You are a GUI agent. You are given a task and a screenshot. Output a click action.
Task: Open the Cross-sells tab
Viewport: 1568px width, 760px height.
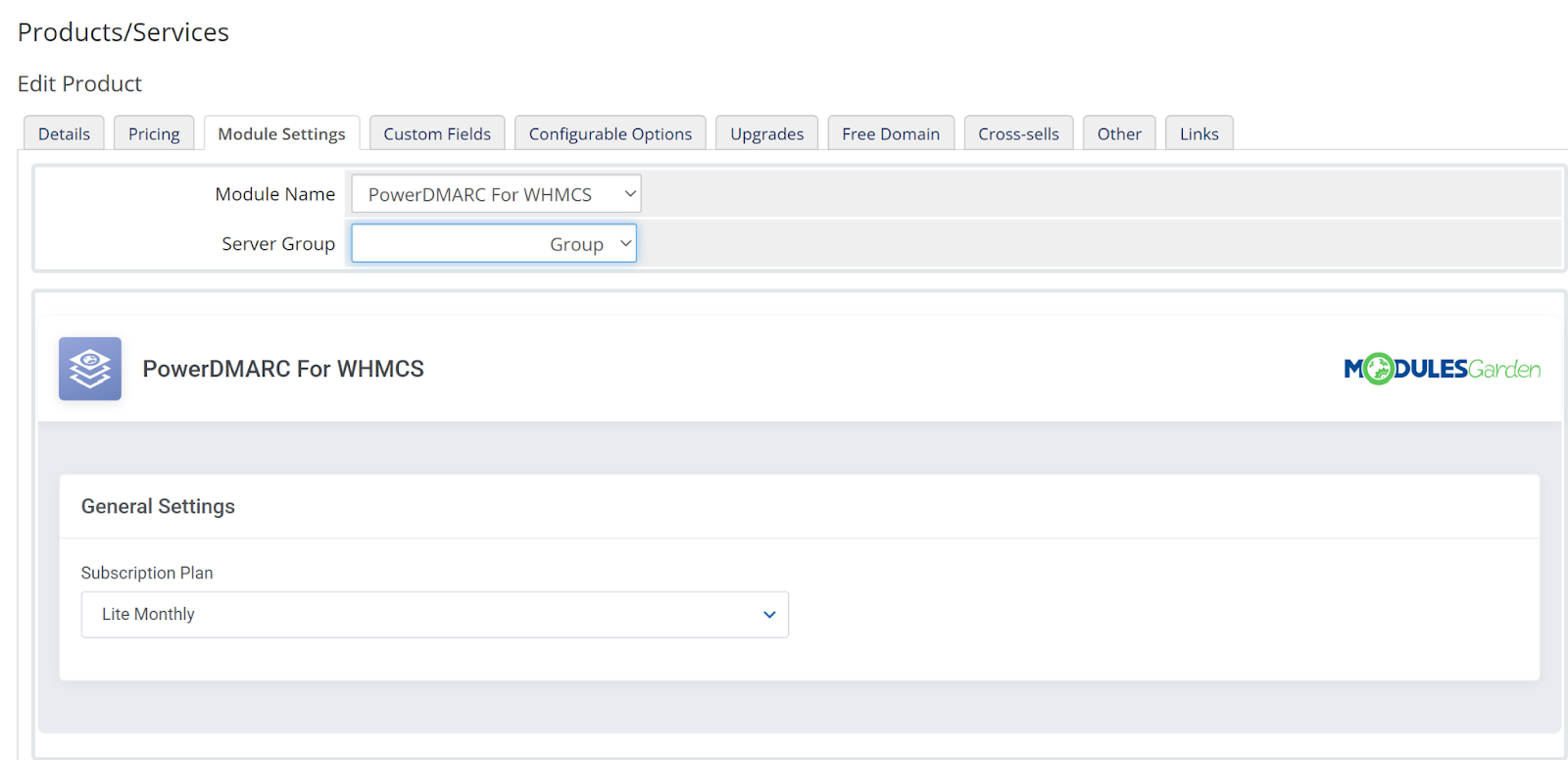[1018, 133]
